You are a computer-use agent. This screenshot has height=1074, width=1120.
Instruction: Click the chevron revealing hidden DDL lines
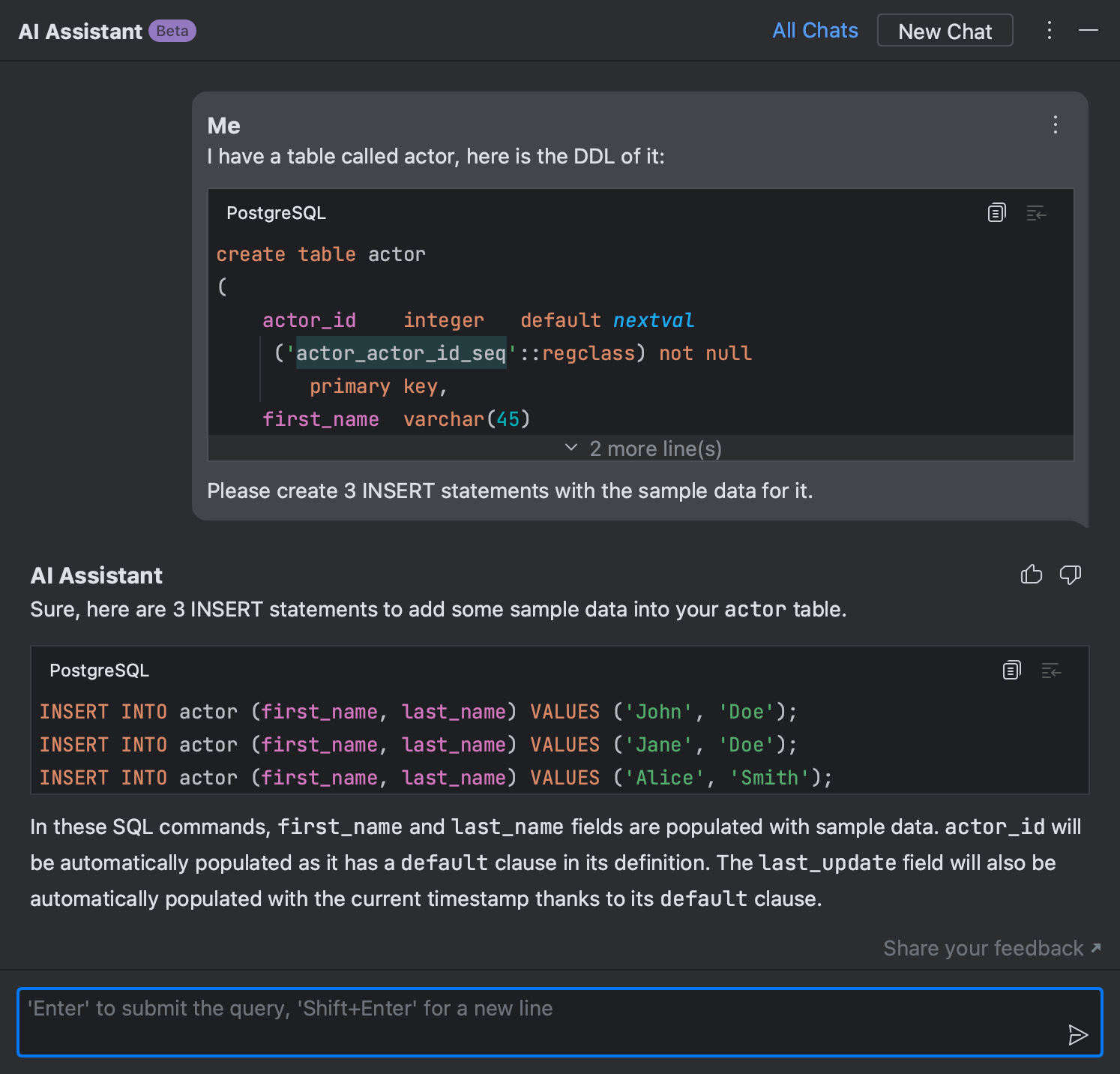coord(570,447)
